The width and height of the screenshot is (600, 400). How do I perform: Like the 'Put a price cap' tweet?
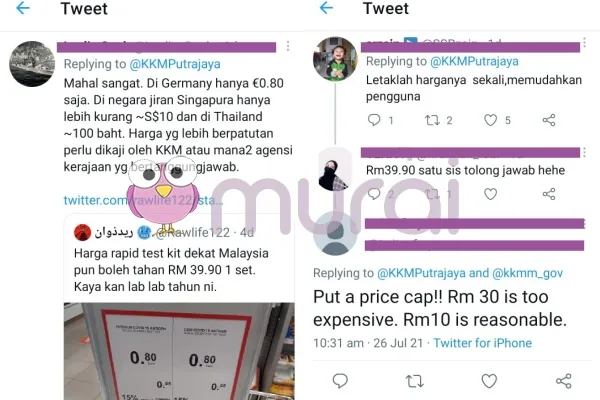489,381
